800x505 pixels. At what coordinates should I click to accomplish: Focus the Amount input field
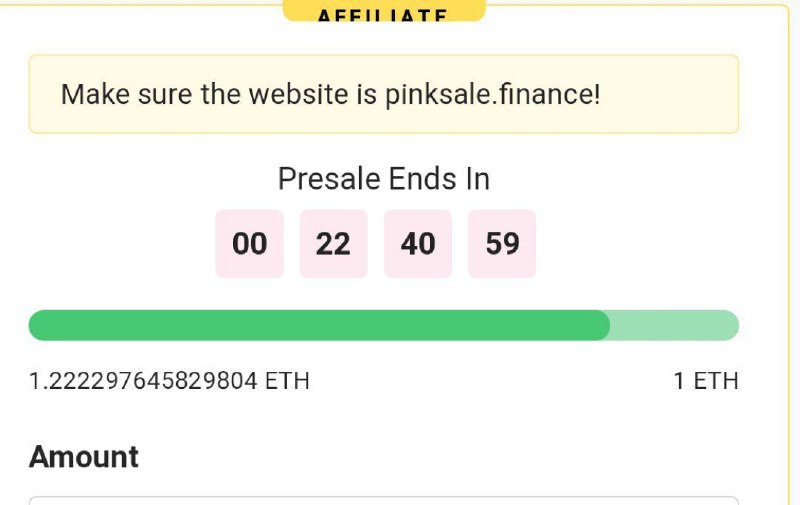384,500
